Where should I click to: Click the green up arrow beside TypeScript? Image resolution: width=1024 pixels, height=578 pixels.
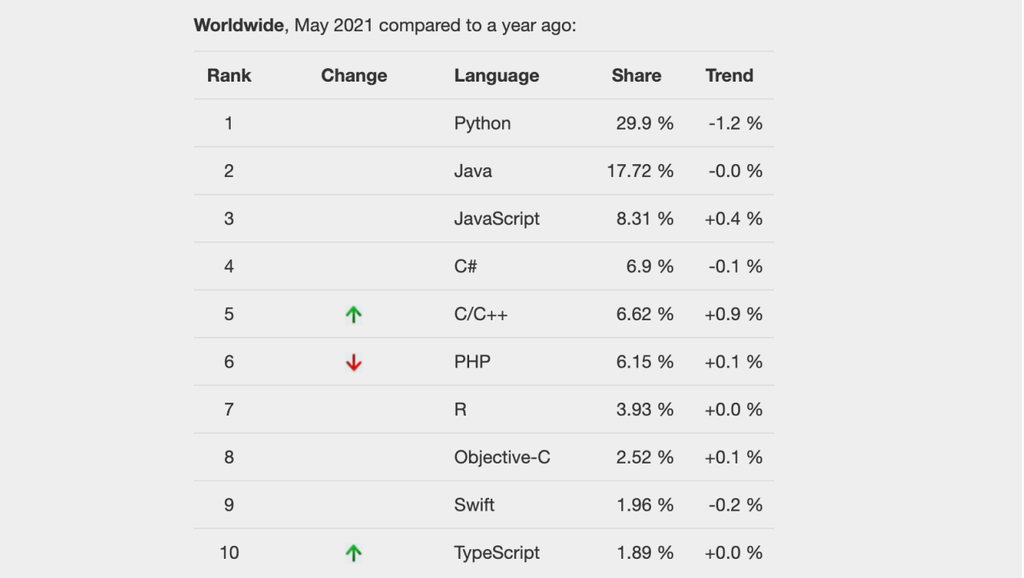[x=354, y=553]
